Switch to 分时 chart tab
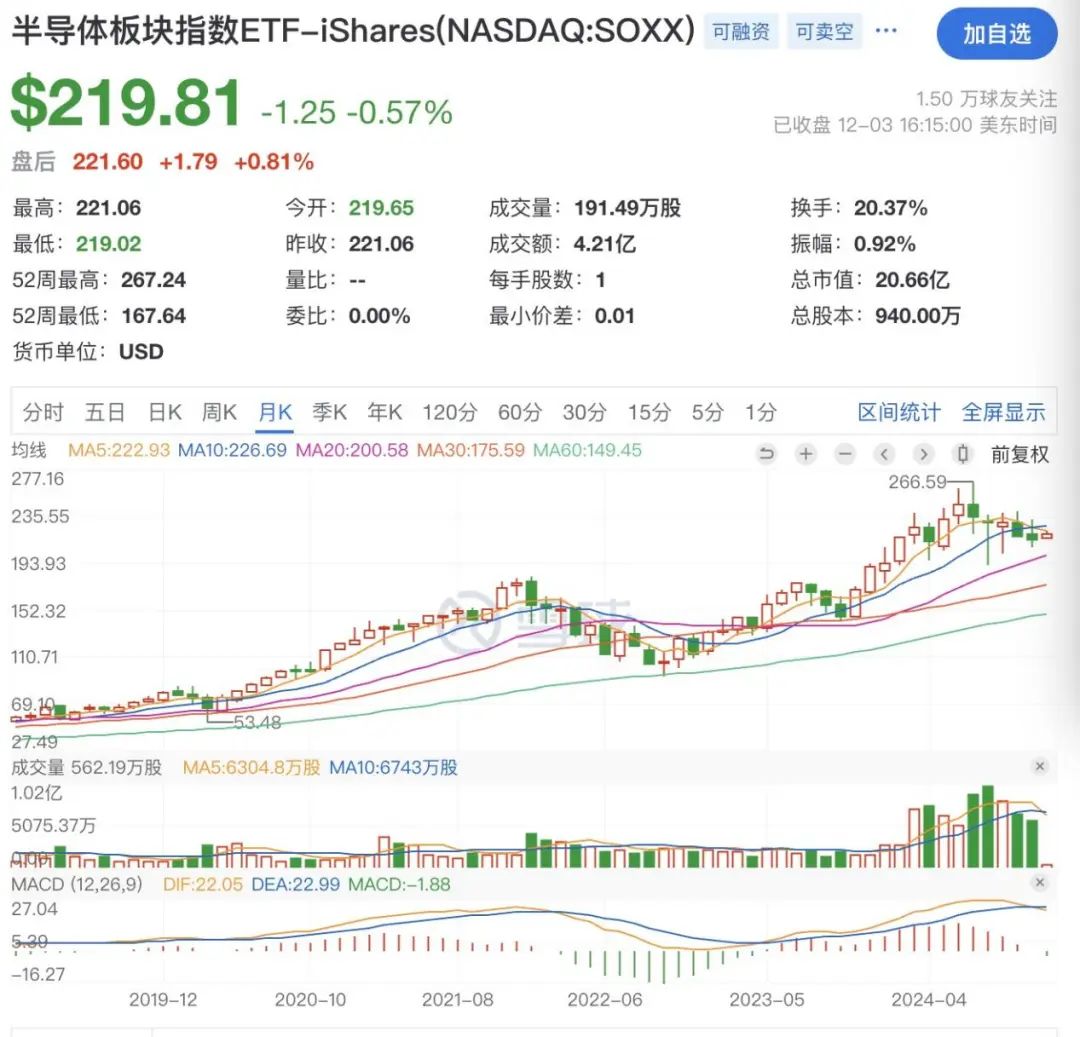The height and width of the screenshot is (1037, 1080). pos(43,412)
